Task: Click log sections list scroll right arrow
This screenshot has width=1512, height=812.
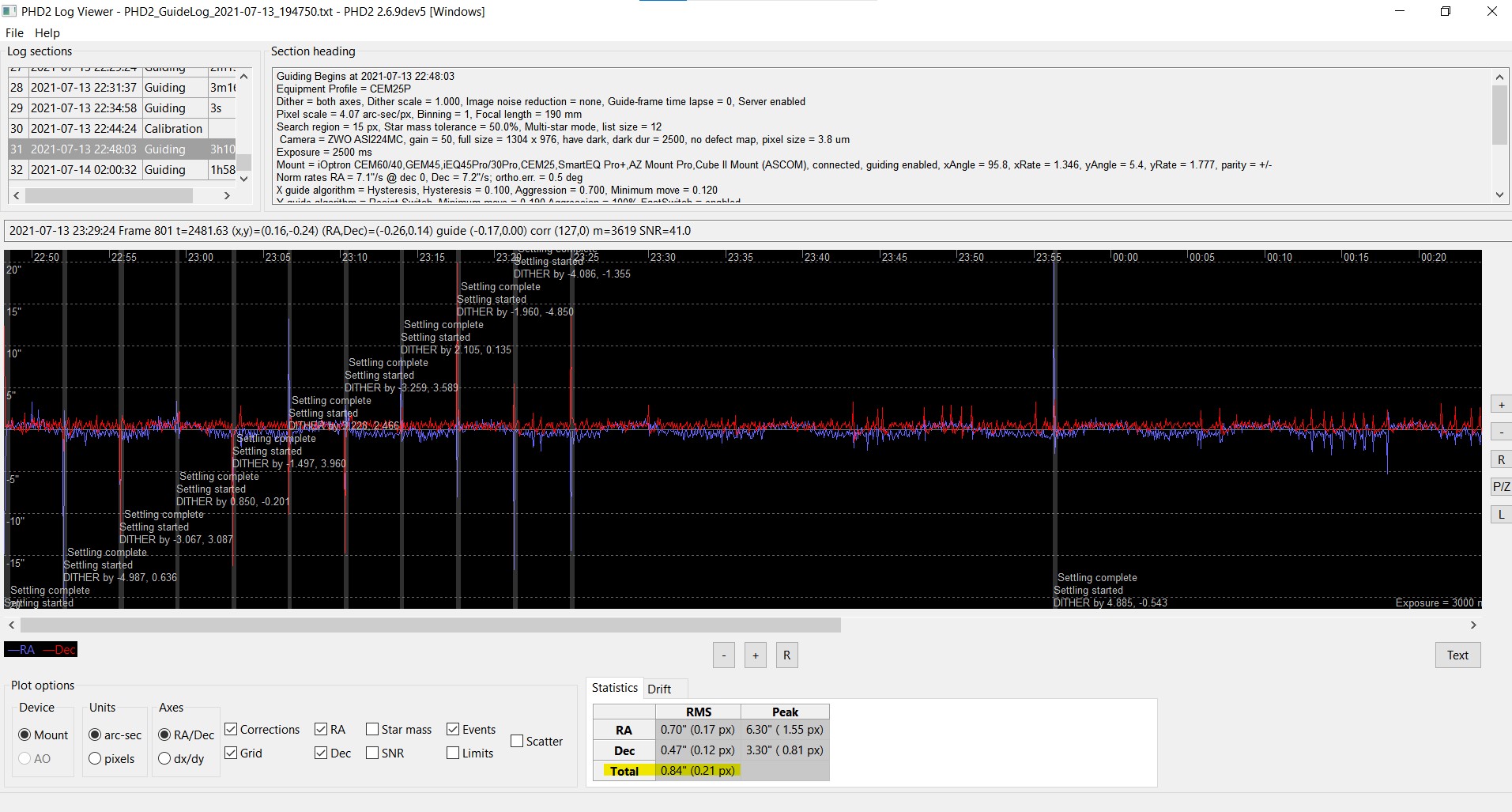Action: point(228,195)
